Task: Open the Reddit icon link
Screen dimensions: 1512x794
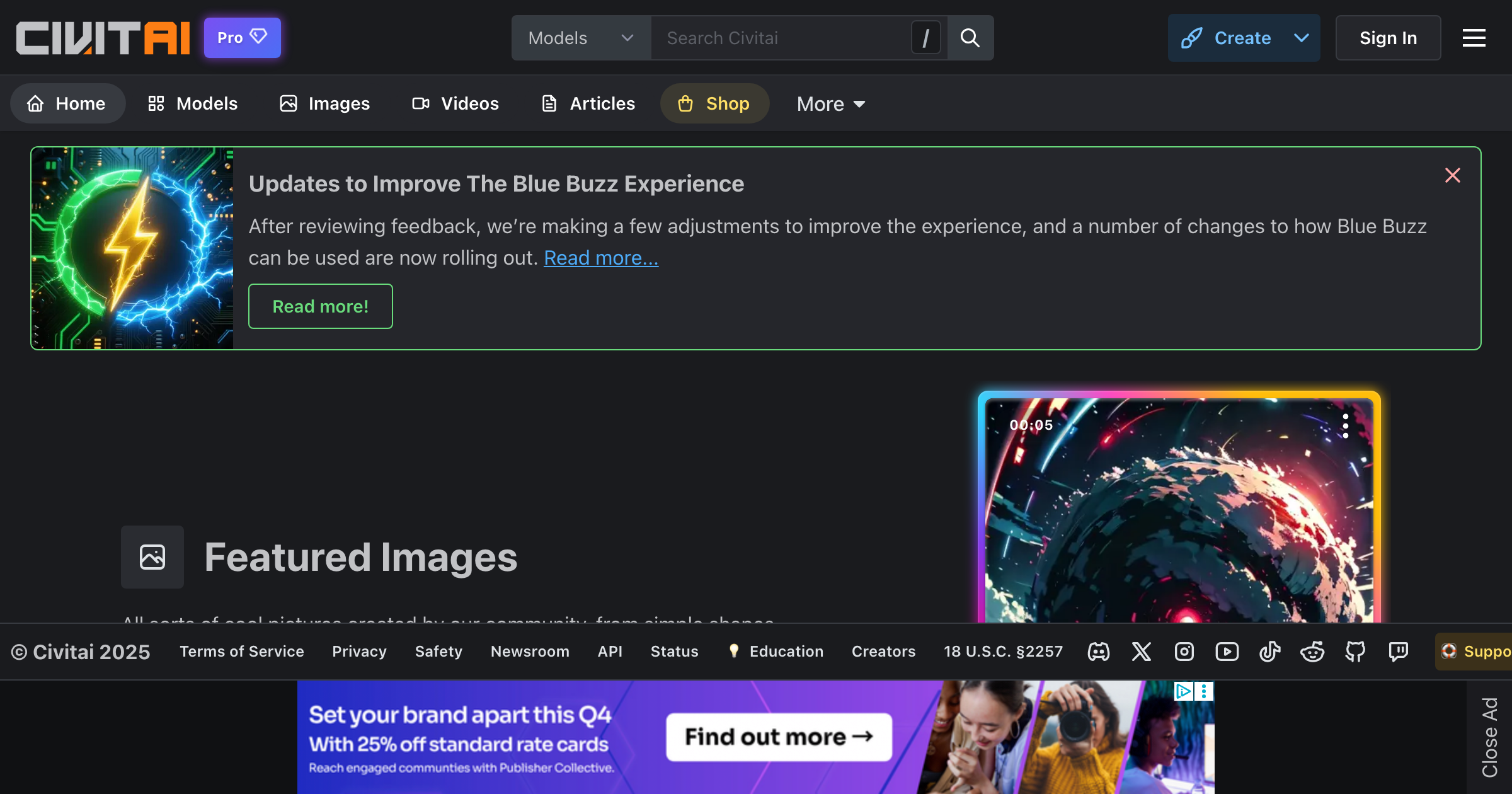Action: [x=1313, y=652]
